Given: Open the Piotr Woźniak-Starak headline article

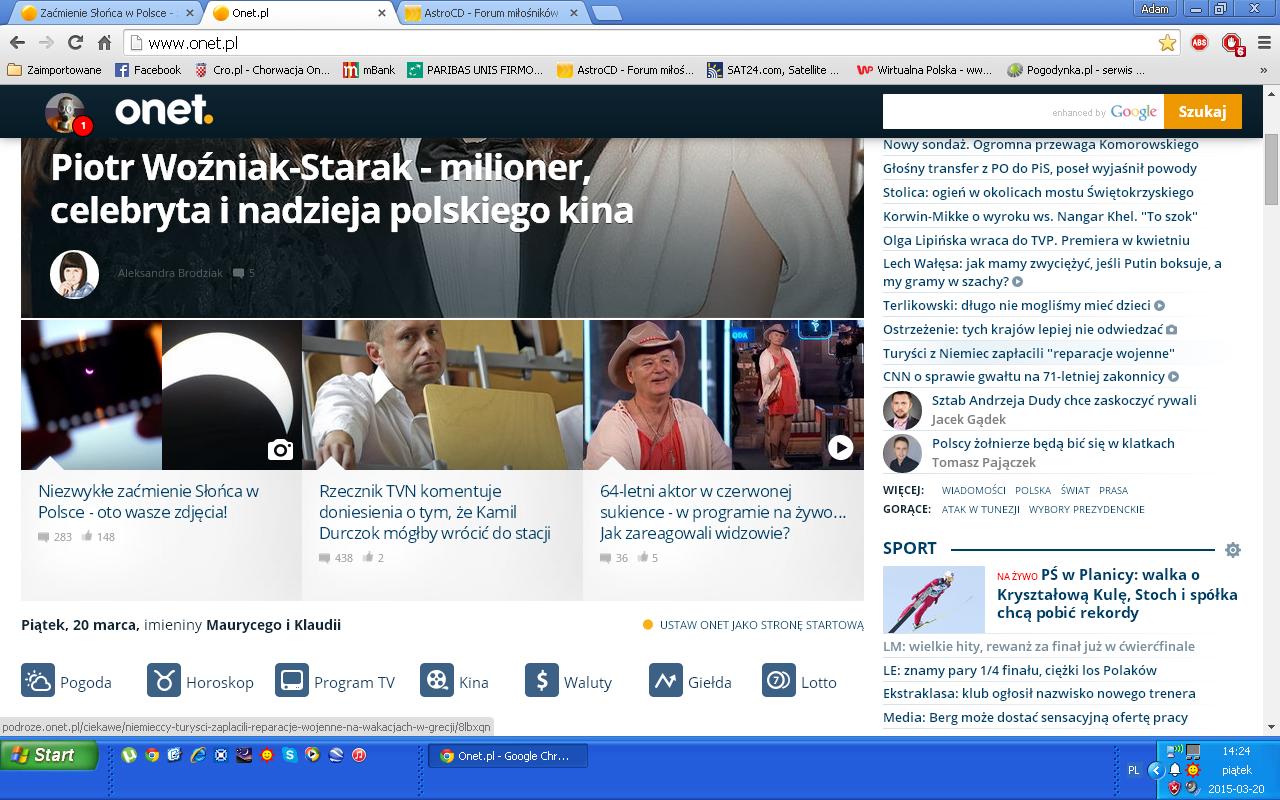Looking at the screenshot, I should tap(342, 188).
